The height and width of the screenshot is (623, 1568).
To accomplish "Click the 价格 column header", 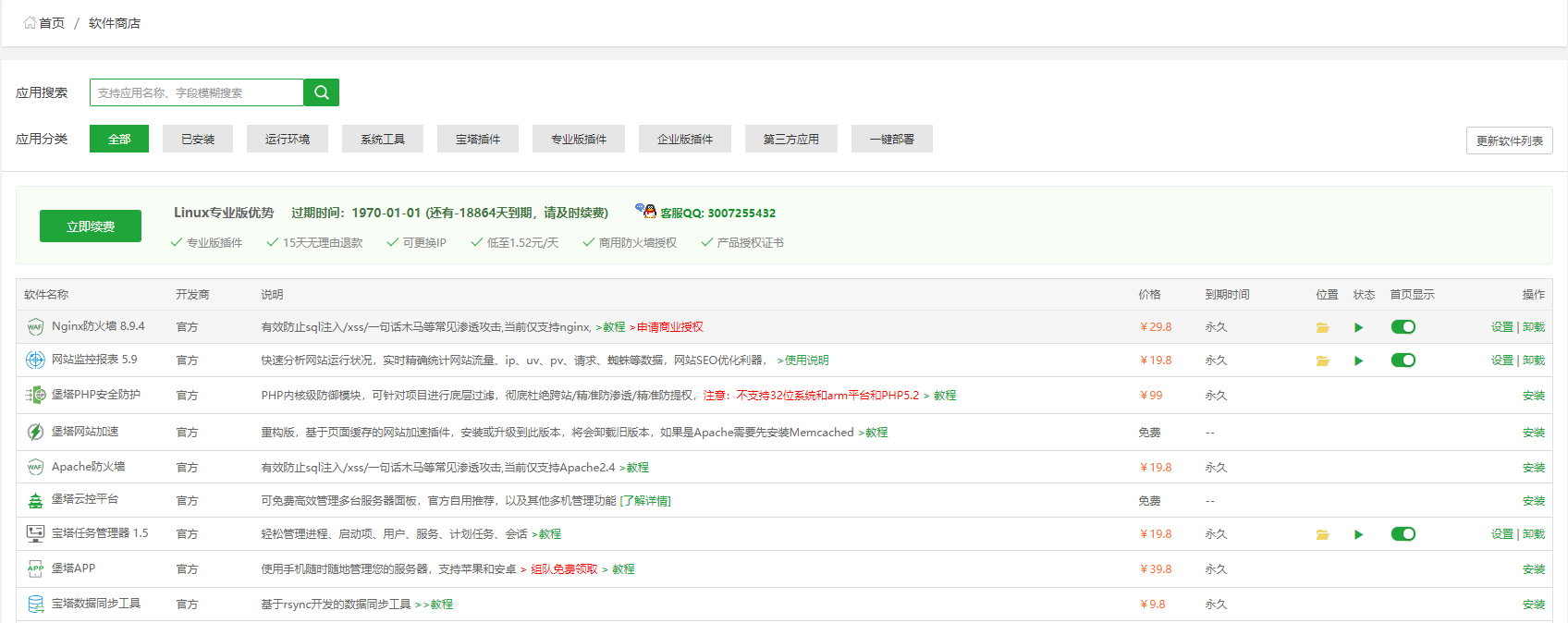I will 1149,295.
